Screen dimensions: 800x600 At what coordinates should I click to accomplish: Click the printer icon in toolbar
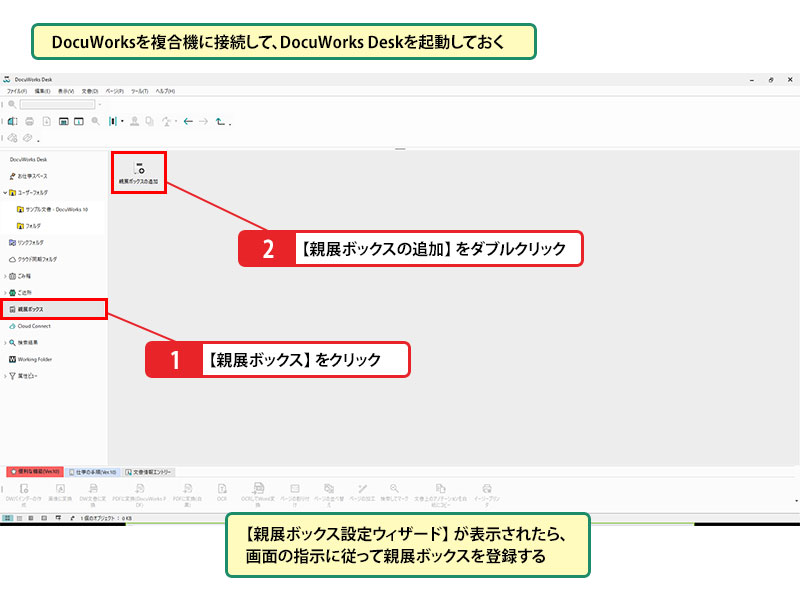click(30, 121)
